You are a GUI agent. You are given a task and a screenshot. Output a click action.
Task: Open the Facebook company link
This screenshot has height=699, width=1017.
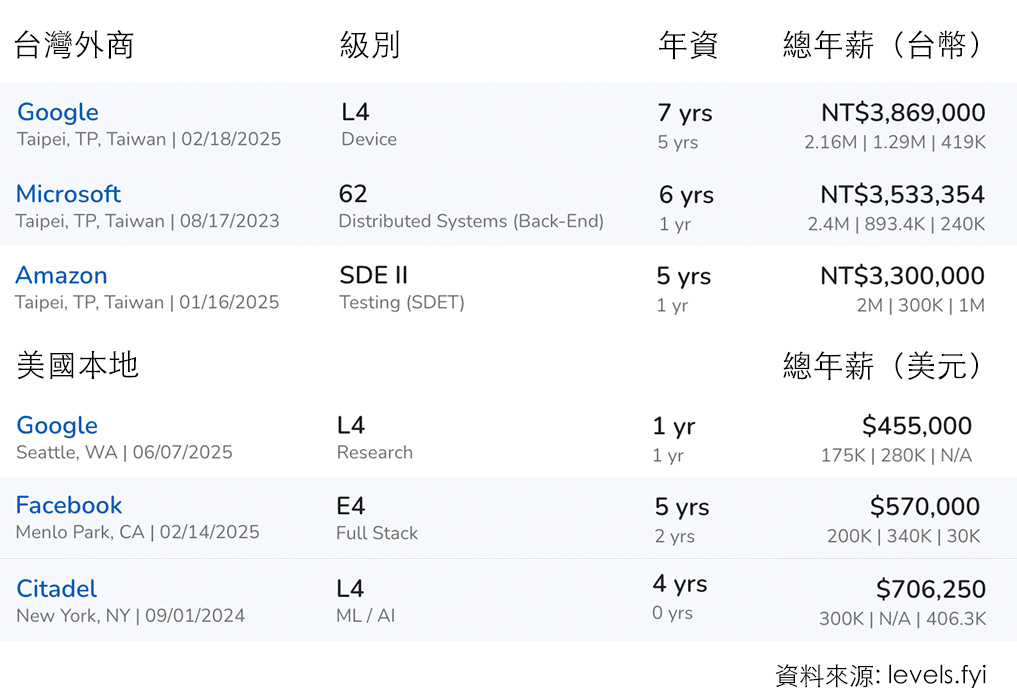69,505
